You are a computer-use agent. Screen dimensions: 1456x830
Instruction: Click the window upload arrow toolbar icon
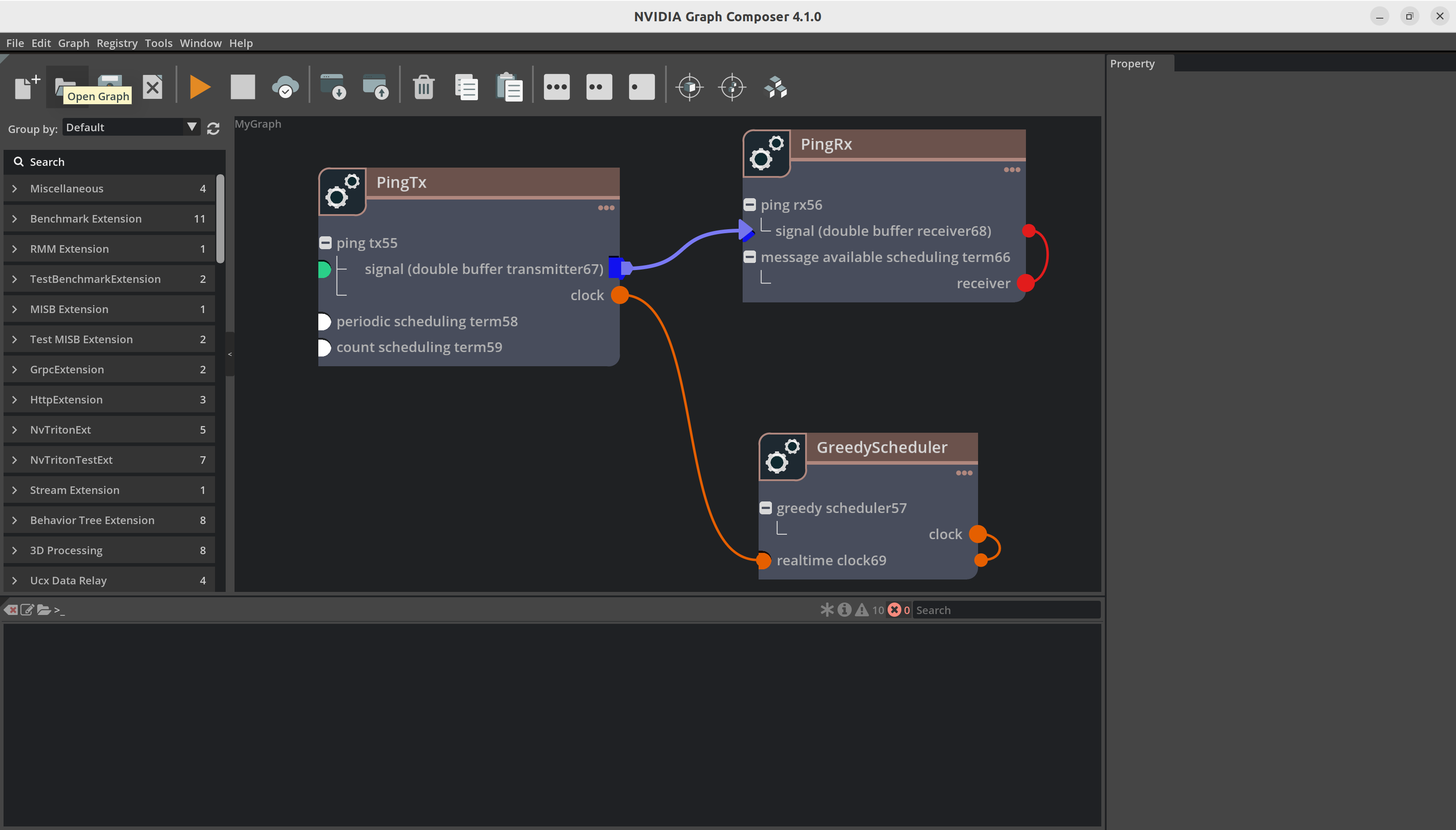click(x=376, y=87)
